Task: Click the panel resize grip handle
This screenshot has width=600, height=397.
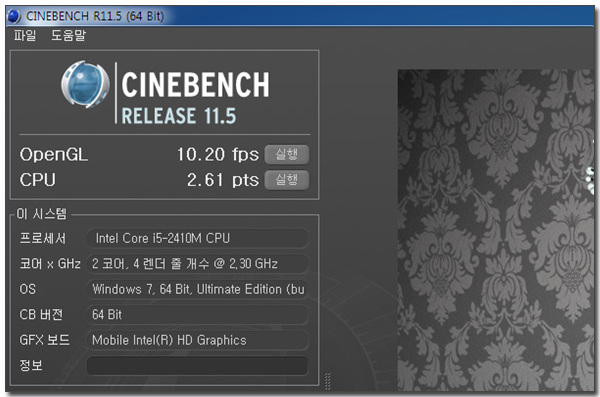Action: pos(327,381)
